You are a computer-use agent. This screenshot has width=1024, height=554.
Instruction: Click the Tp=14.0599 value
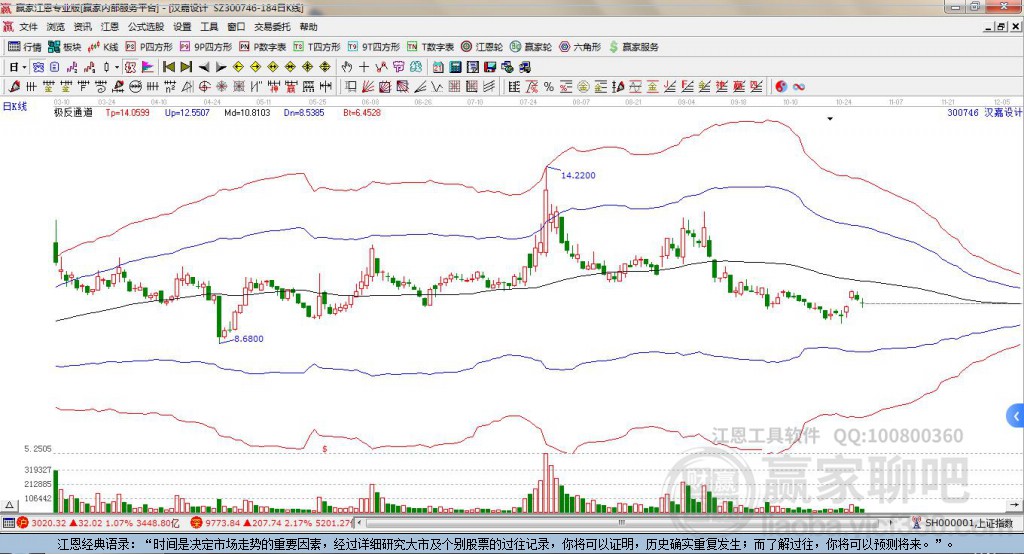pyautogui.click(x=127, y=112)
